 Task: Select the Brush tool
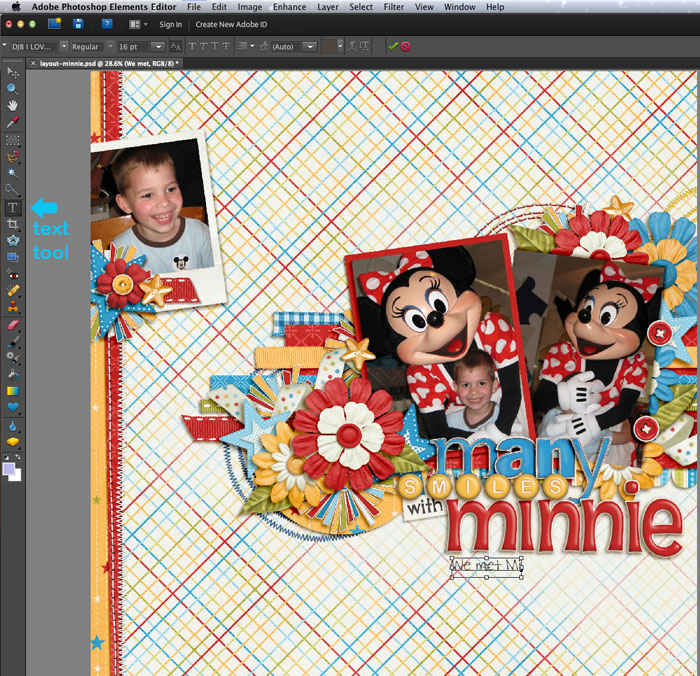pyautogui.click(x=12, y=342)
